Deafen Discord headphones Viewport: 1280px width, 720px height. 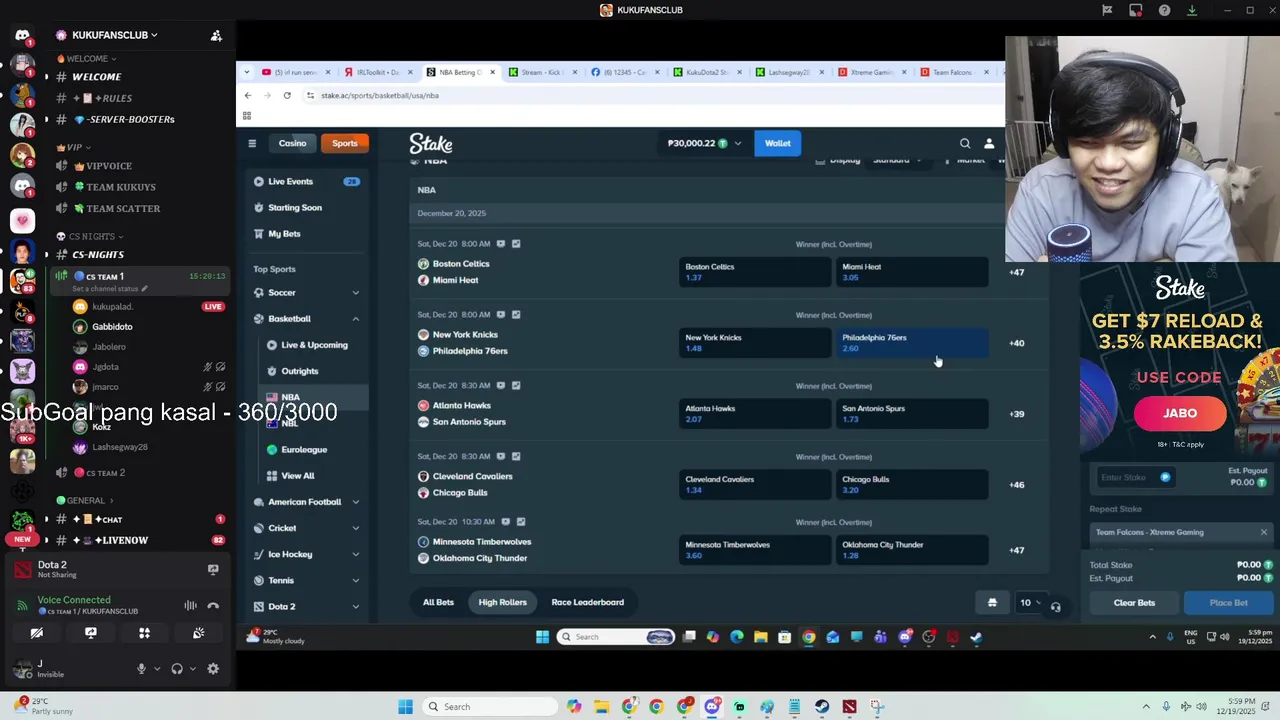(x=177, y=669)
